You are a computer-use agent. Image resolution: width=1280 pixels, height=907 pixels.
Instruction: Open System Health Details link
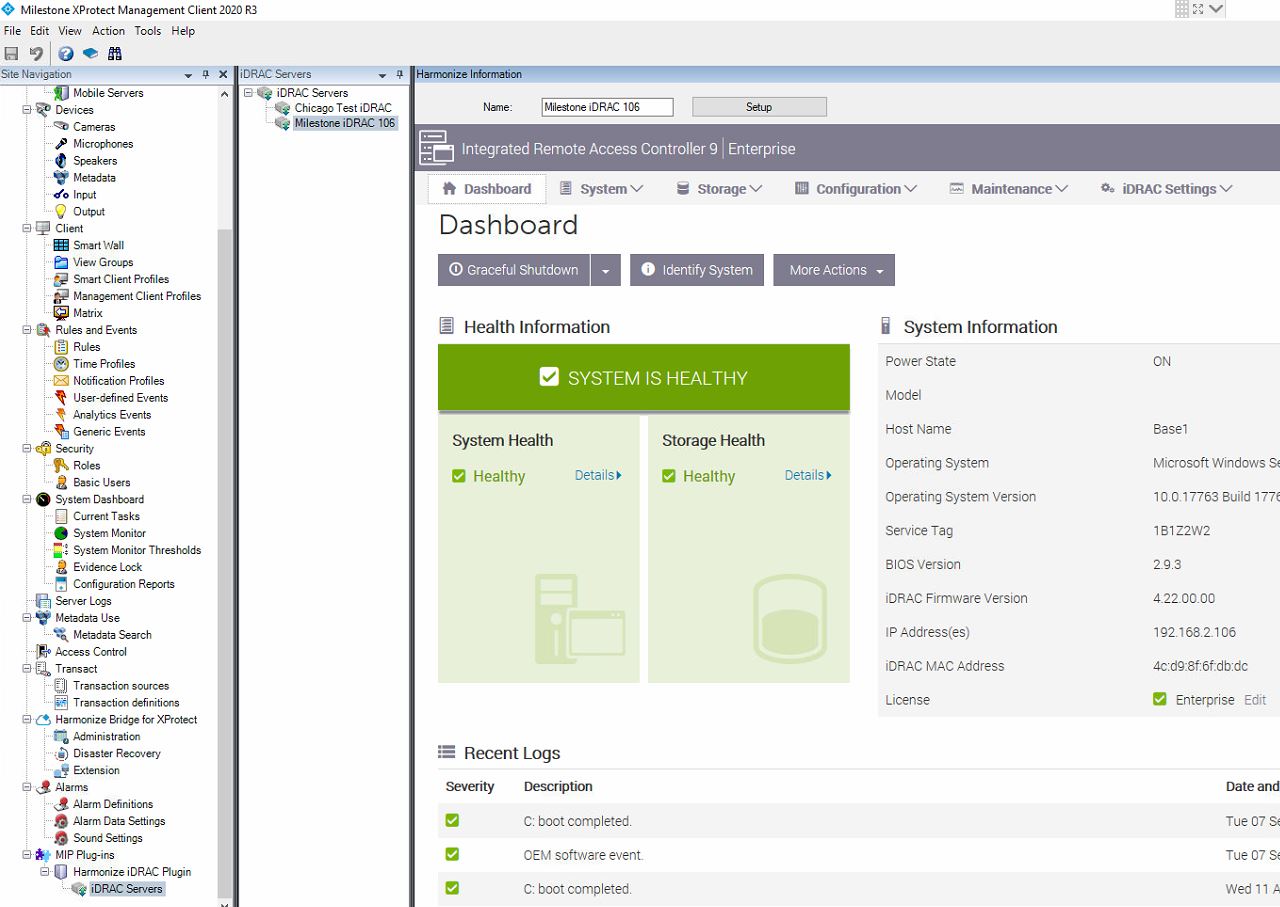click(x=598, y=475)
